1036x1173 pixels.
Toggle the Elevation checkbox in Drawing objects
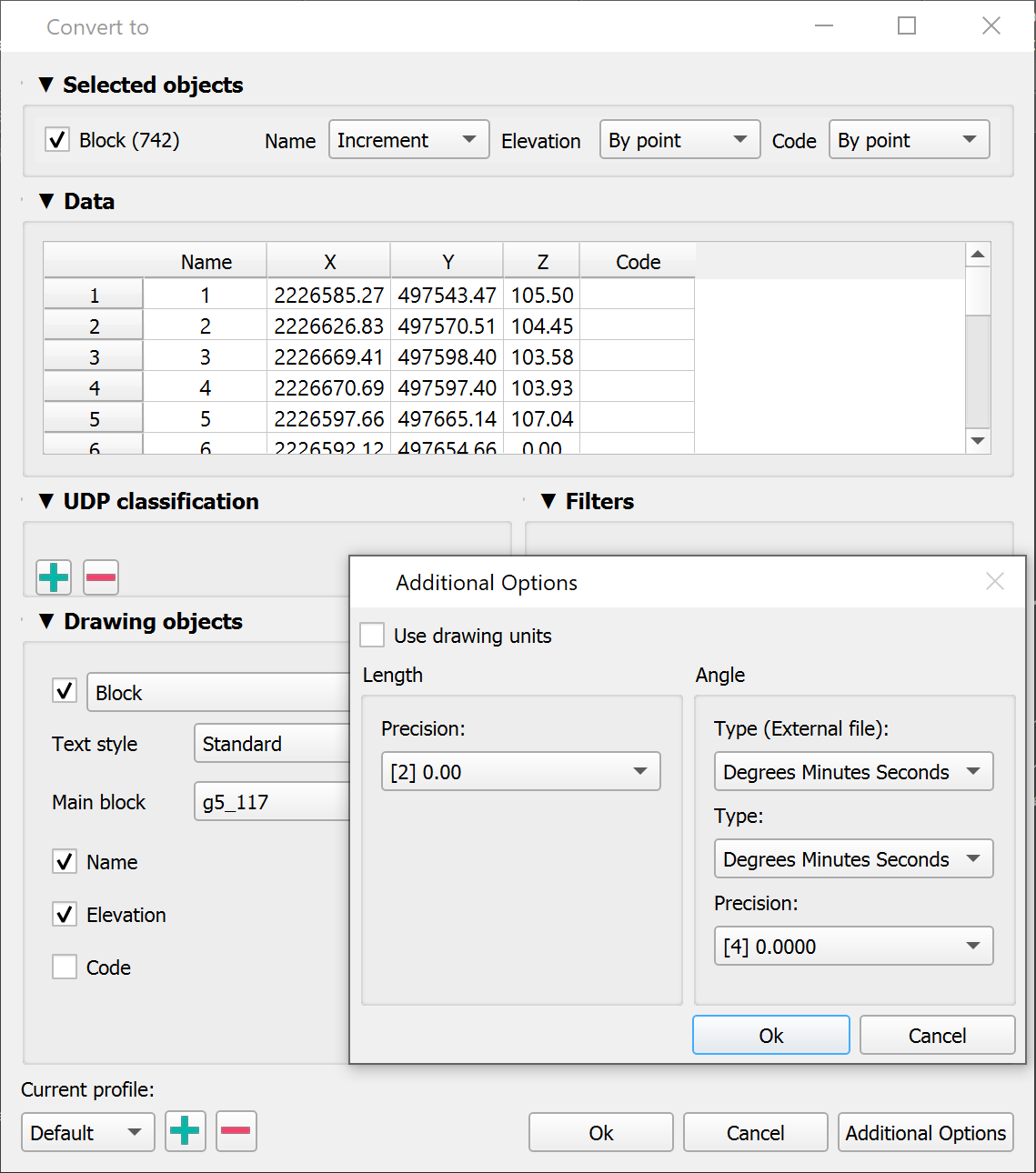[65, 914]
